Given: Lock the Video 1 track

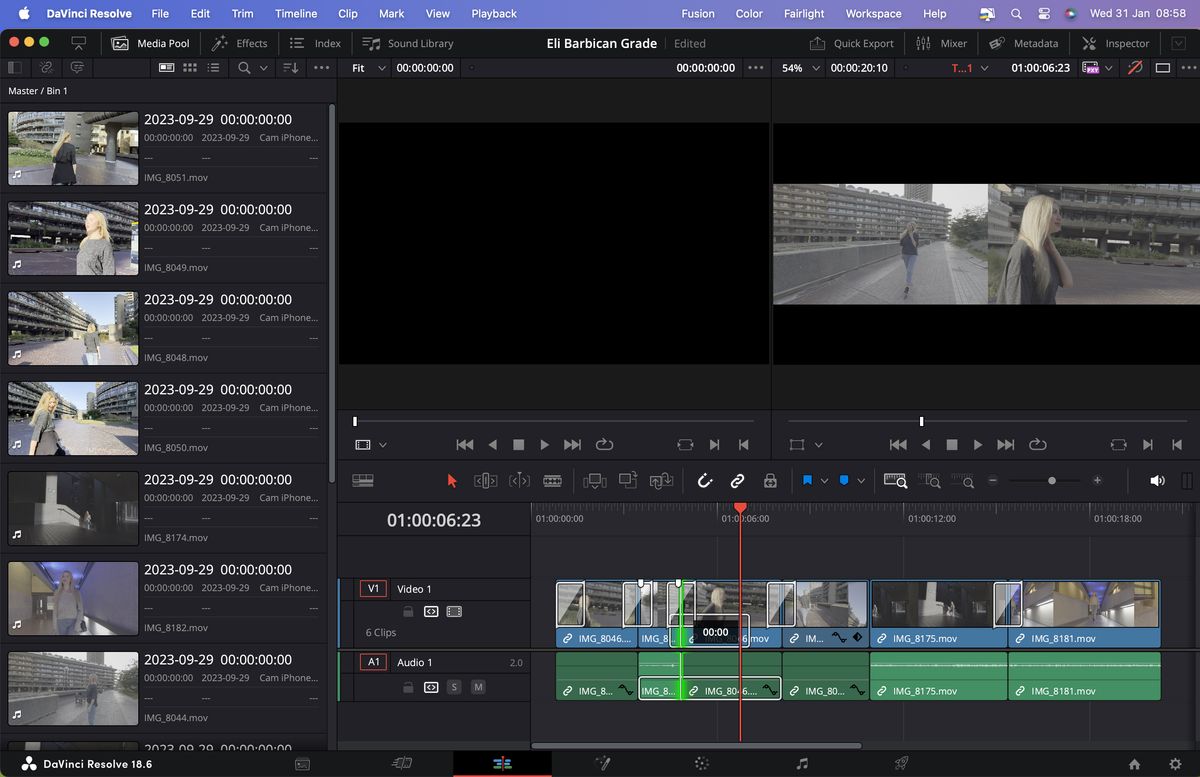Looking at the screenshot, I should 409,611.
